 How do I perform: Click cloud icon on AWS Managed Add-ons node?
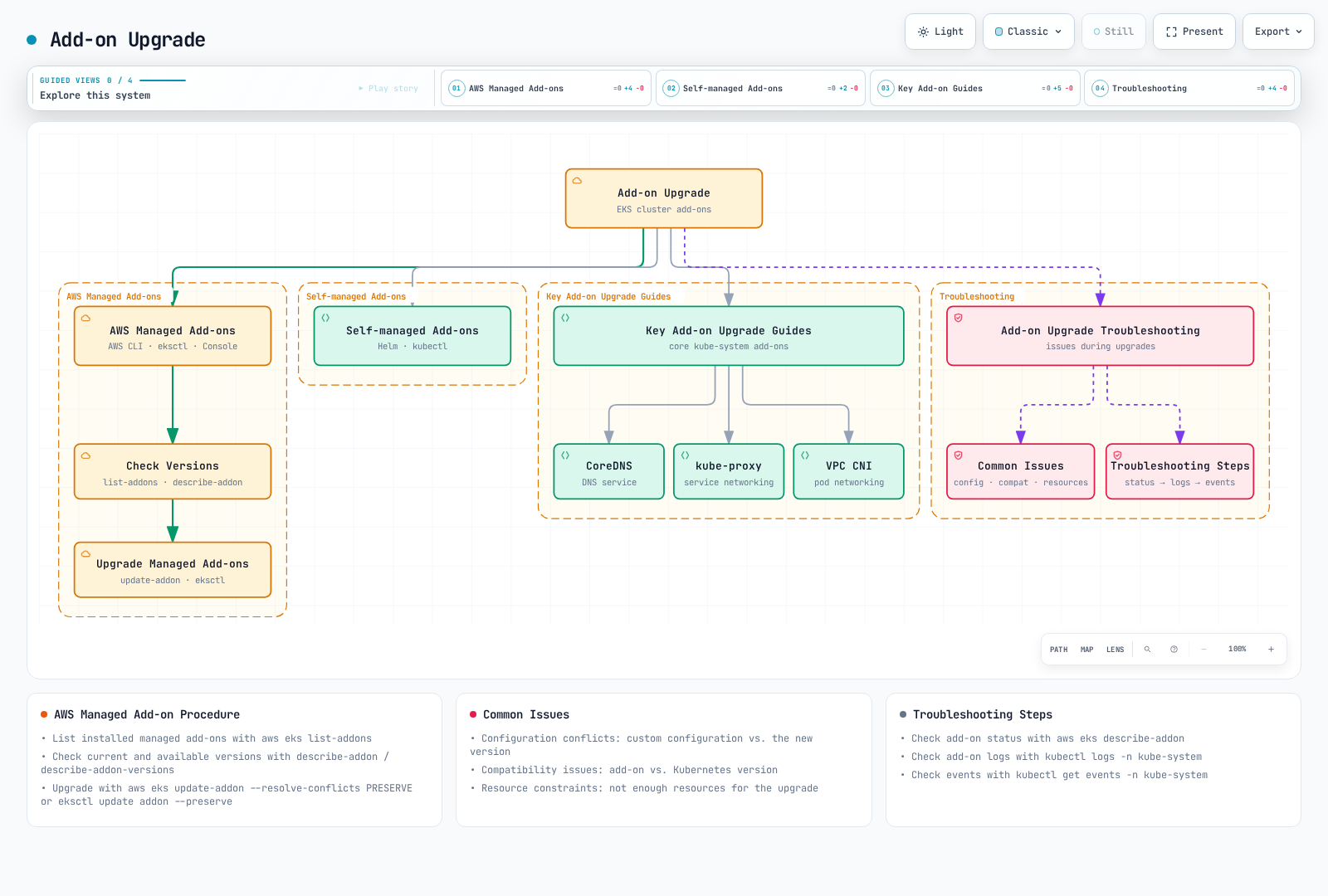click(x=85, y=318)
